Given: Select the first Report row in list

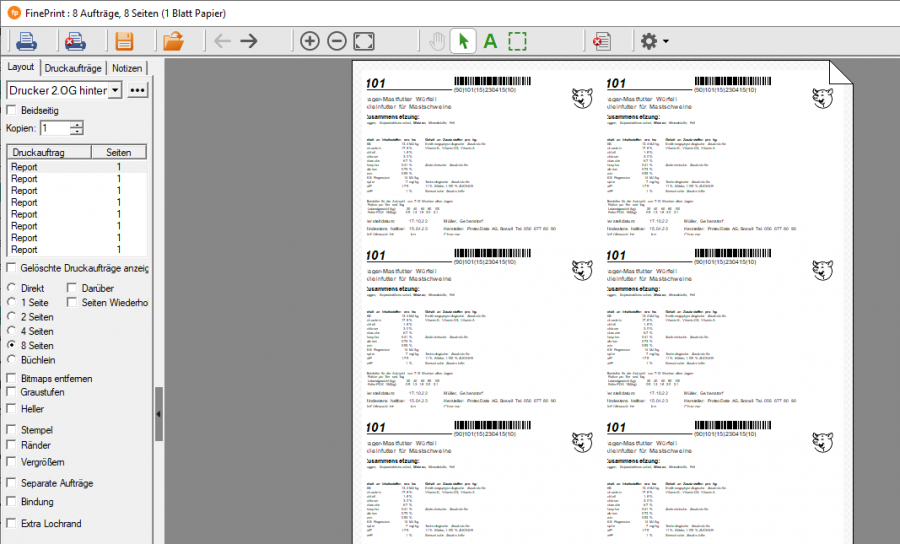Looking at the screenshot, I should [x=77, y=167].
